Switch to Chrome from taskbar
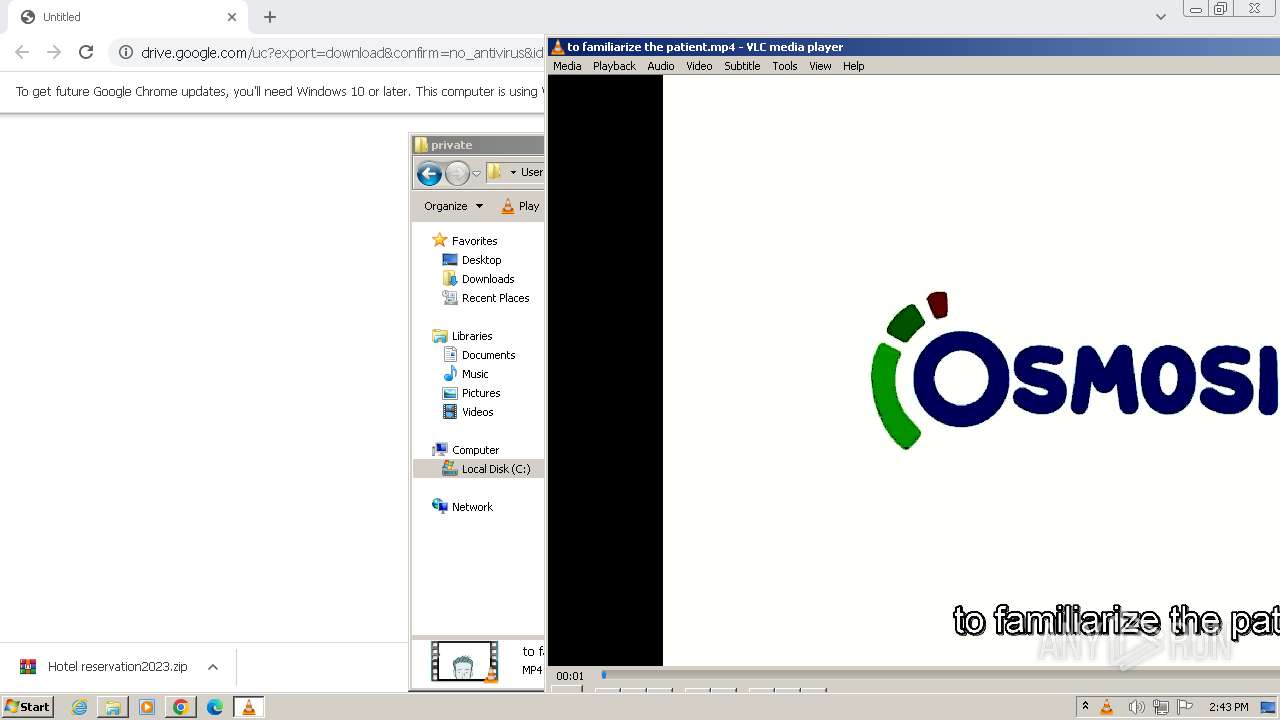1280x720 pixels. click(181, 707)
